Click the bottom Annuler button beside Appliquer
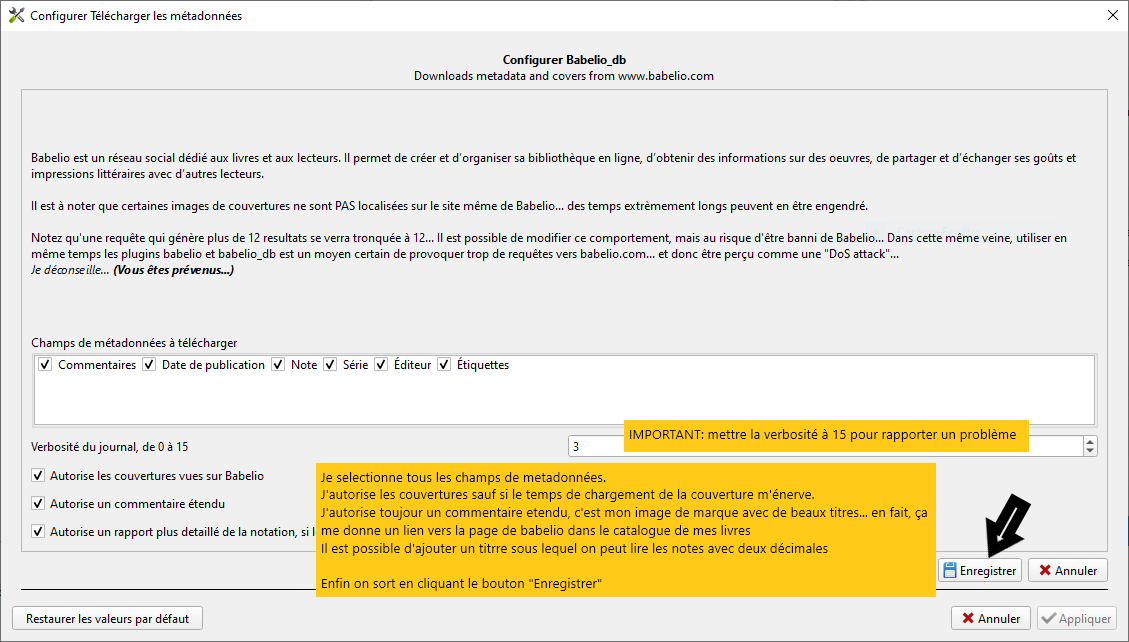This screenshot has height=642, width=1129. pos(991,619)
